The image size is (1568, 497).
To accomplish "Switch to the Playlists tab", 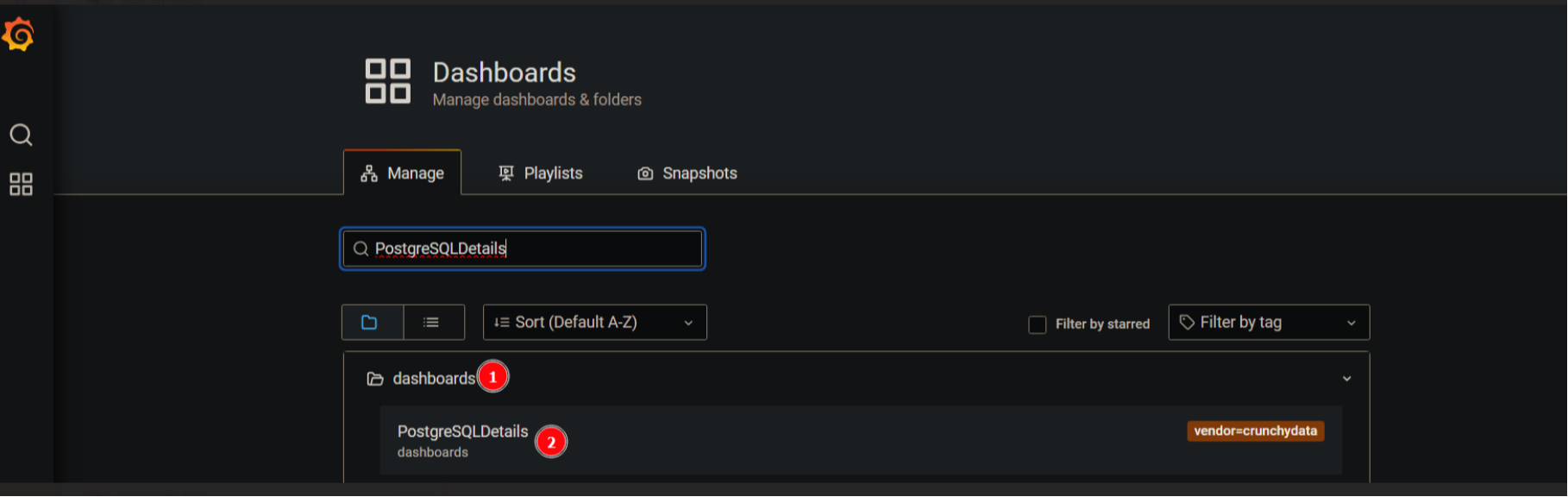I will click(541, 173).
